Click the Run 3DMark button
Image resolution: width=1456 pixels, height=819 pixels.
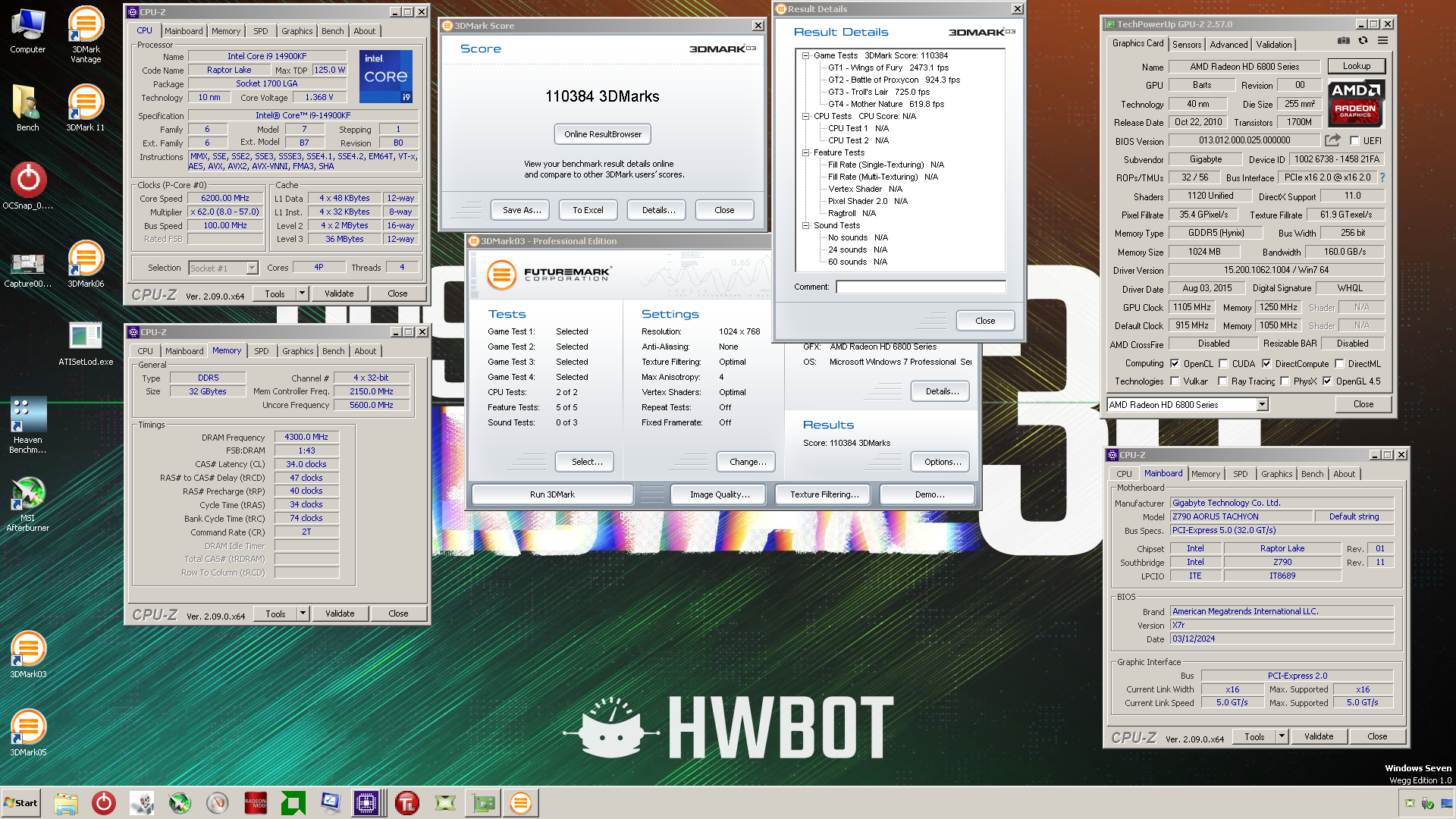pyautogui.click(x=552, y=494)
